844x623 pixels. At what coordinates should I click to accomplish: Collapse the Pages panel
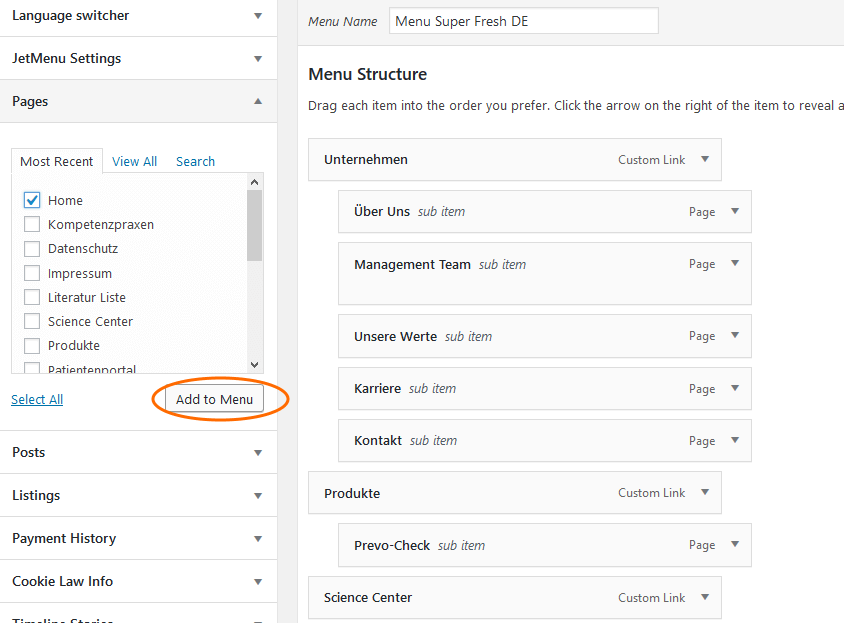pos(258,101)
